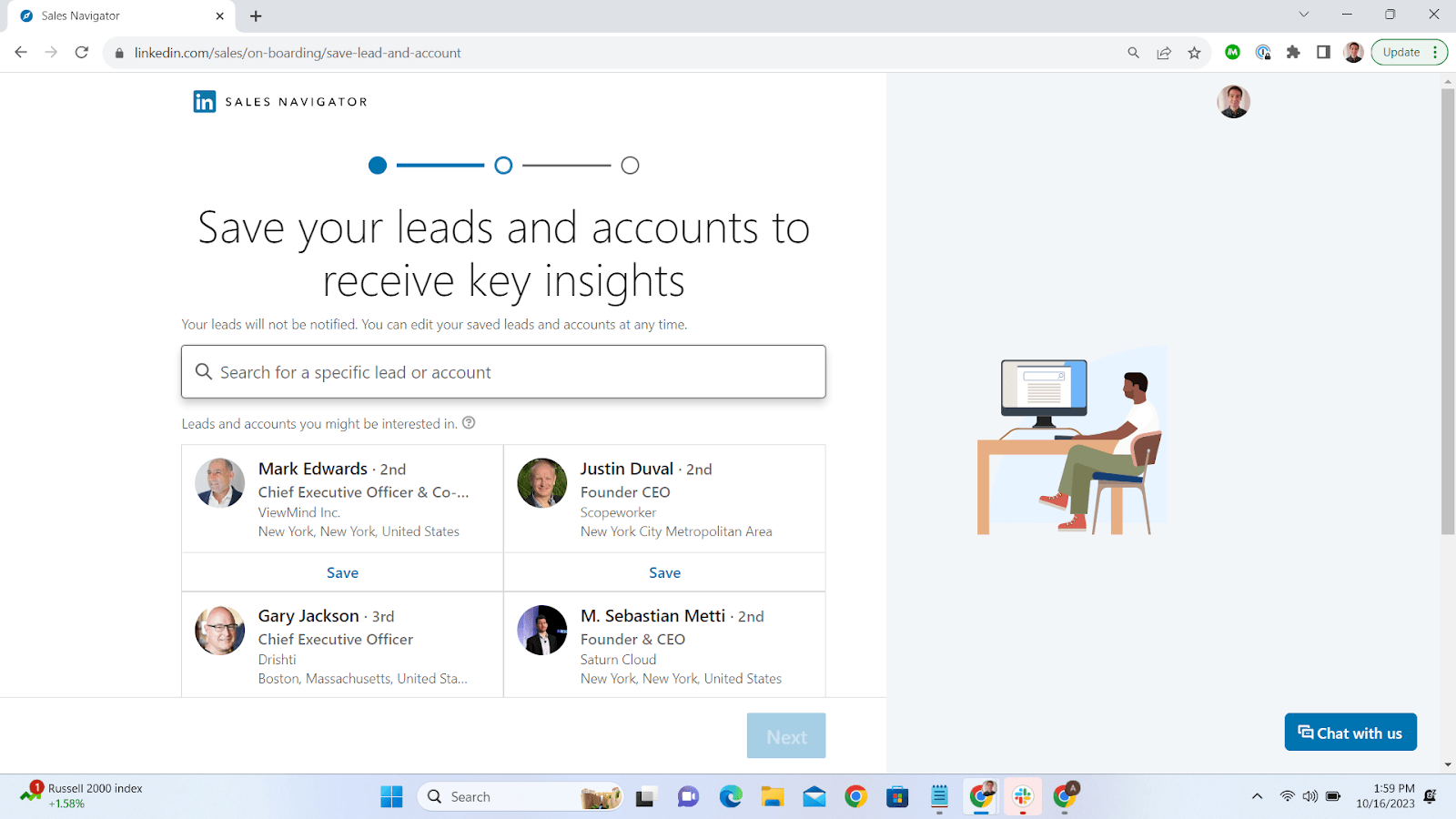The width and height of the screenshot is (1456, 819).
Task: Save Justin Duval as a lead
Action: tap(664, 572)
